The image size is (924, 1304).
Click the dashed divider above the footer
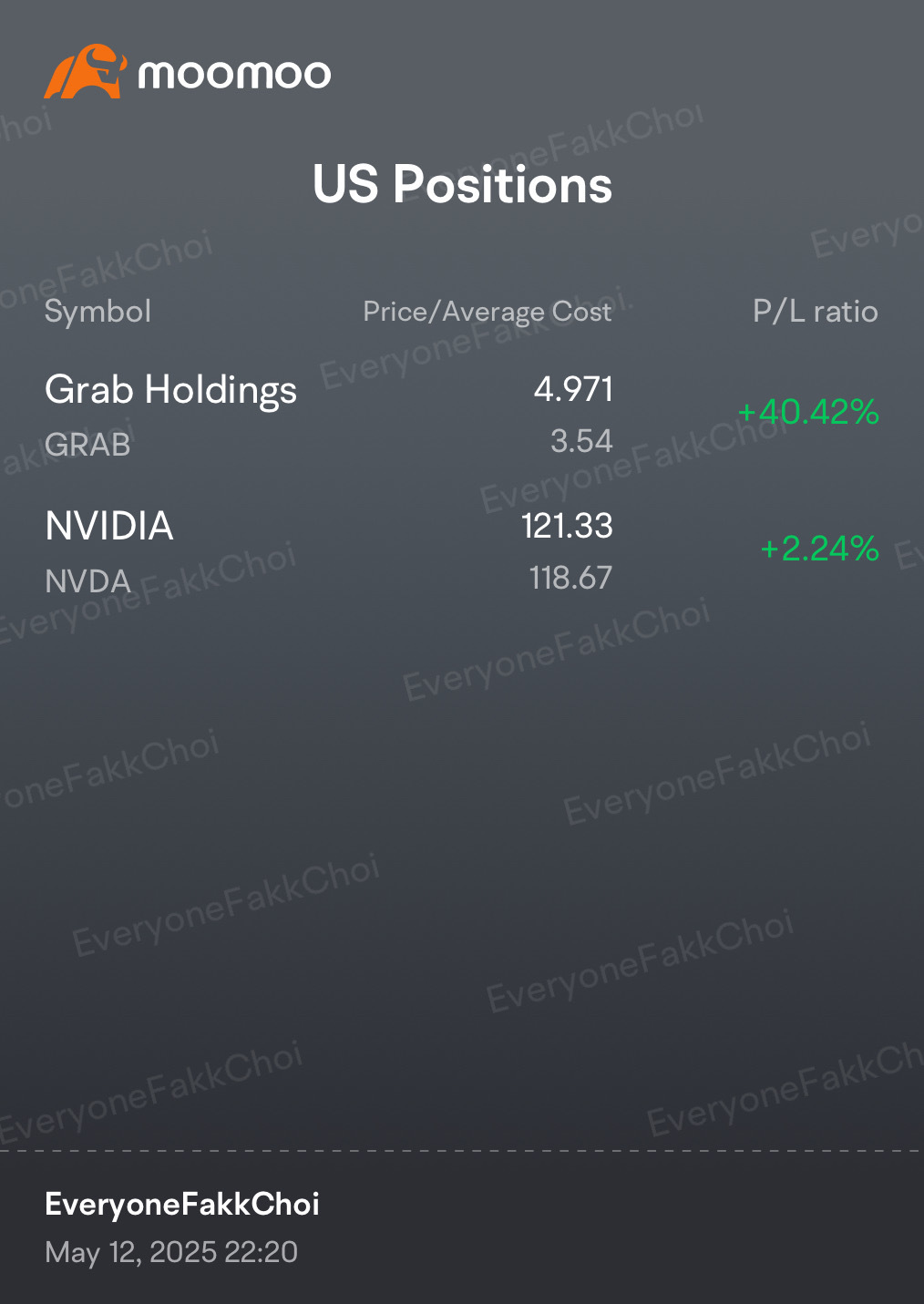coord(462,1151)
